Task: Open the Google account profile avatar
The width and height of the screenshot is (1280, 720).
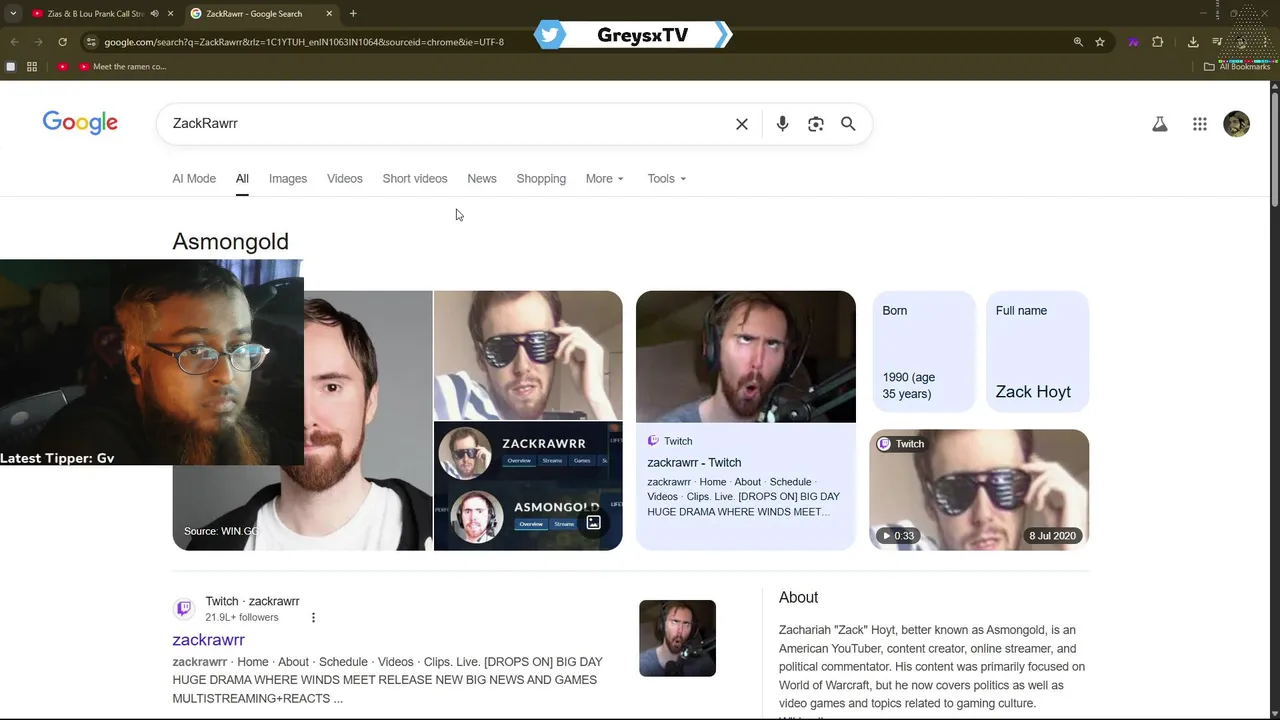Action: pos(1237,124)
